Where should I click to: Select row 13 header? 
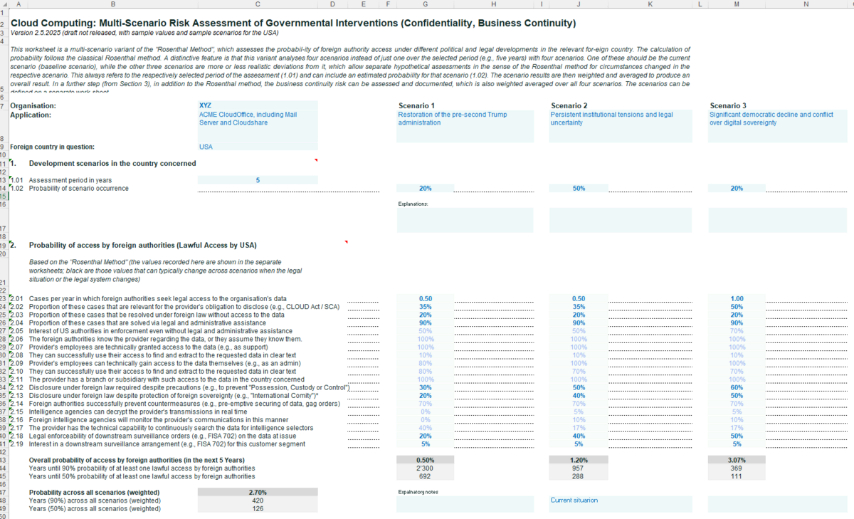click(4, 180)
